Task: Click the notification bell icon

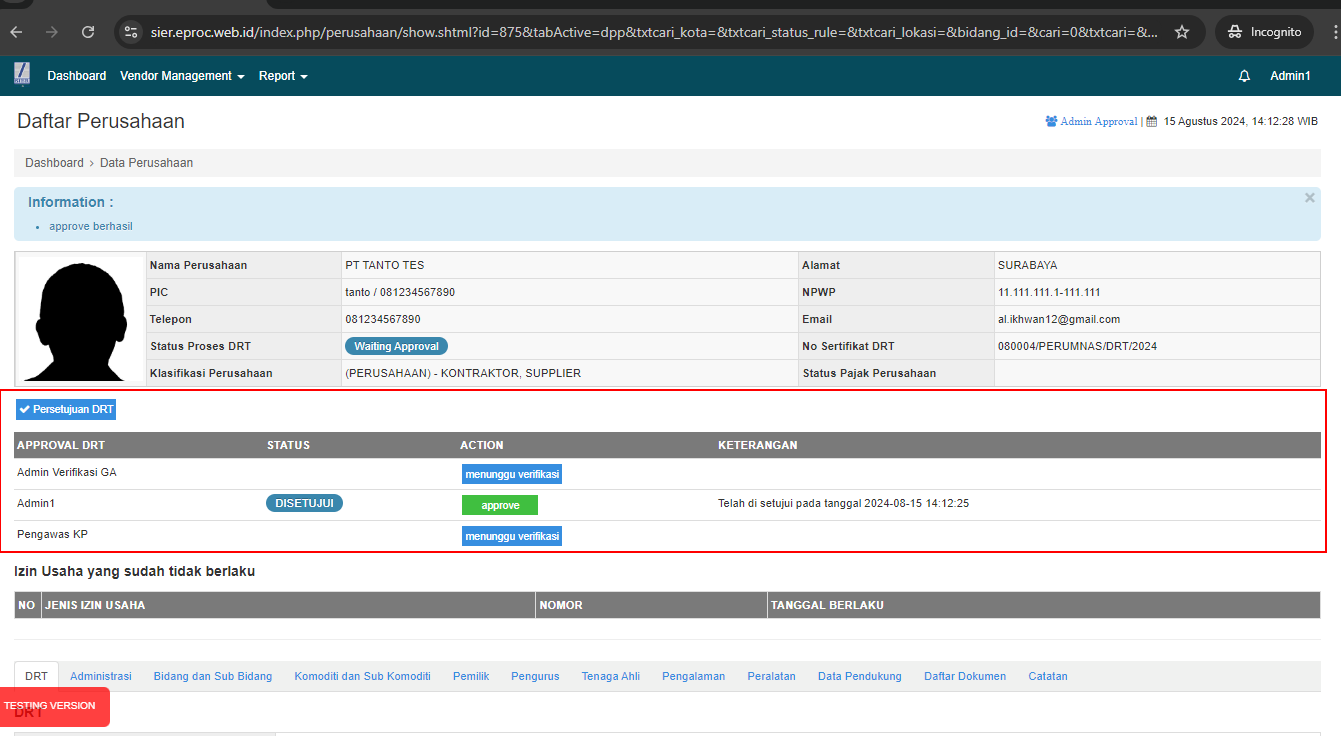Action: tap(1244, 76)
